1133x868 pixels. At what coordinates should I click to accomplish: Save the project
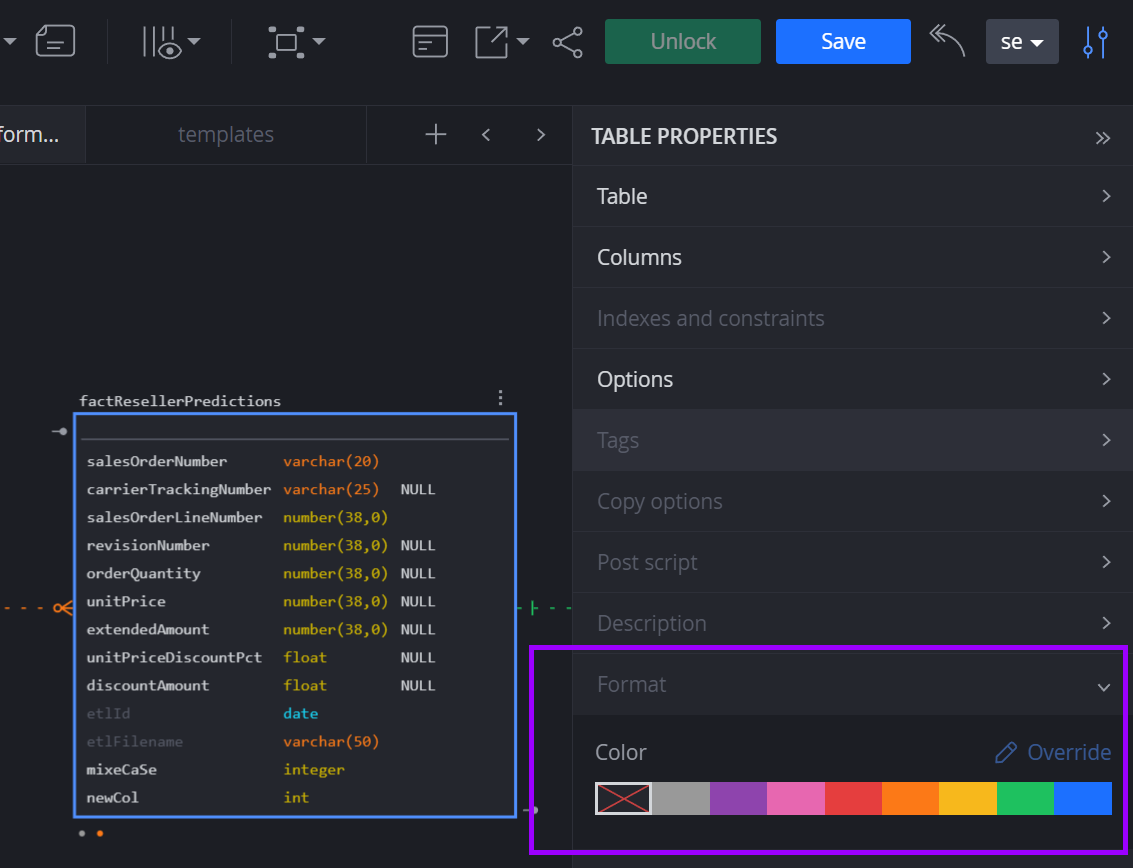coord(843,41)
